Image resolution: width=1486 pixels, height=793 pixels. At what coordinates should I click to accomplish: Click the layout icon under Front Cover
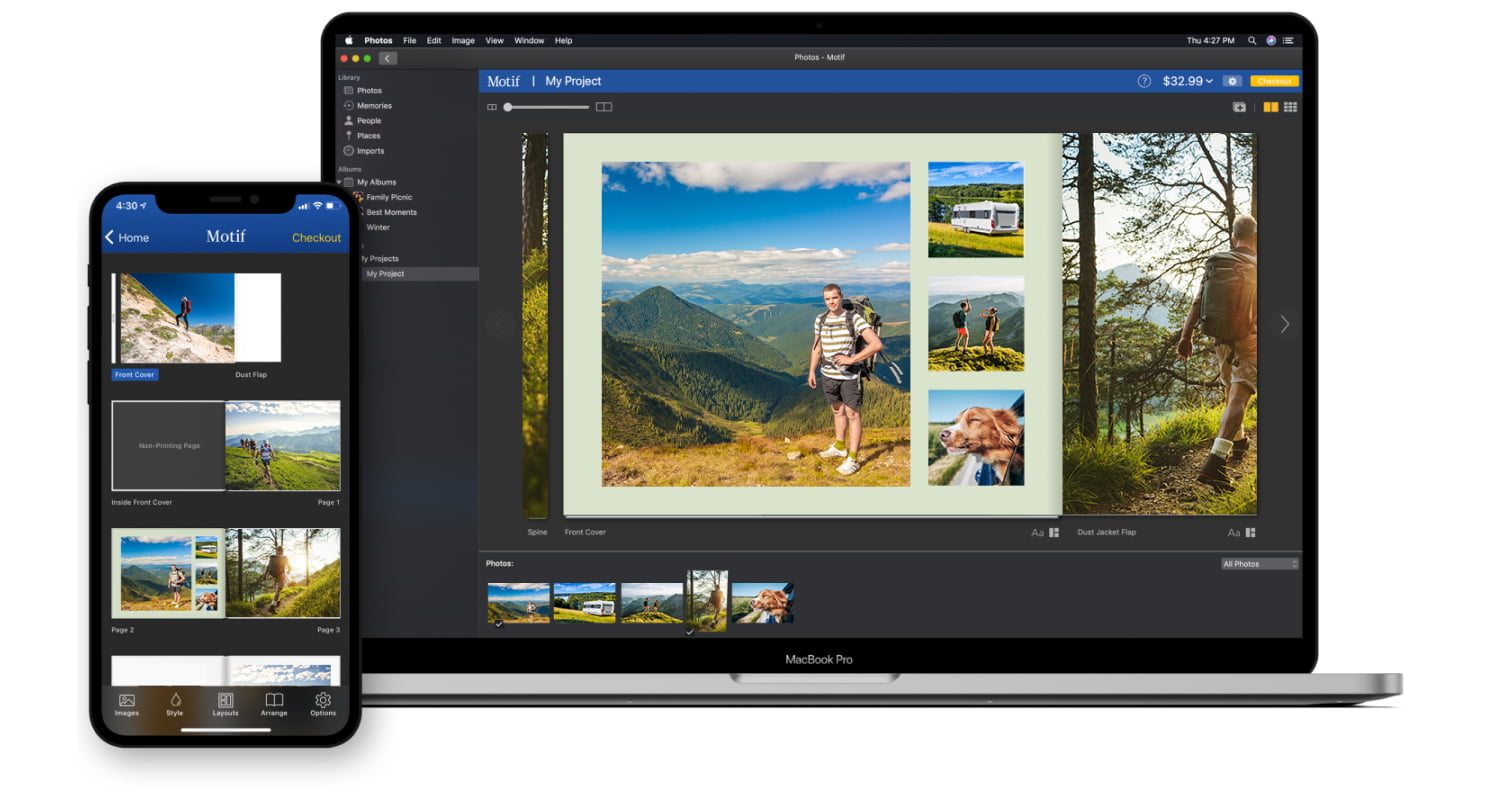[1054, 533]
